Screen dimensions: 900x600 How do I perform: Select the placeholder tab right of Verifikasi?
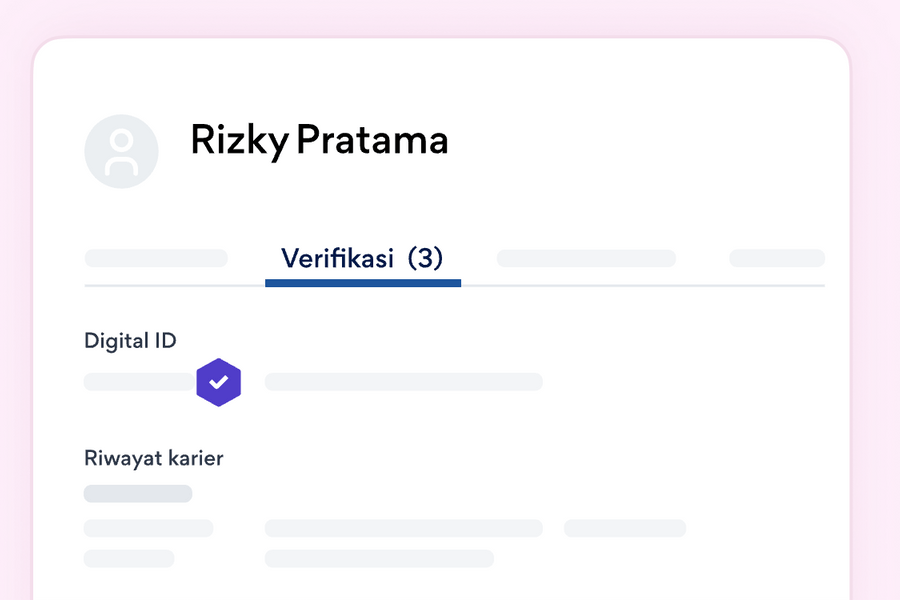586,258
